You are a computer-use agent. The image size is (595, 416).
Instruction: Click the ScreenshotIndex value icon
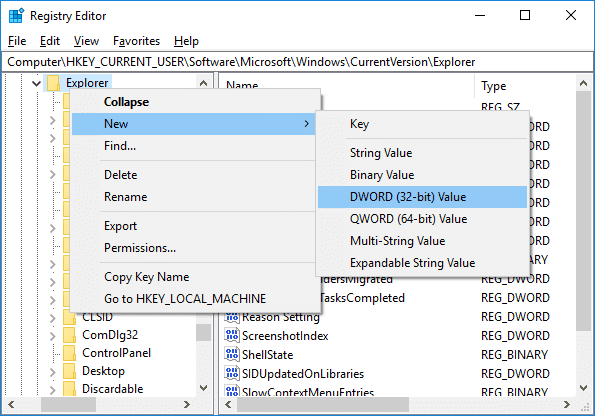pyautogui.click(x=232, y=336)
